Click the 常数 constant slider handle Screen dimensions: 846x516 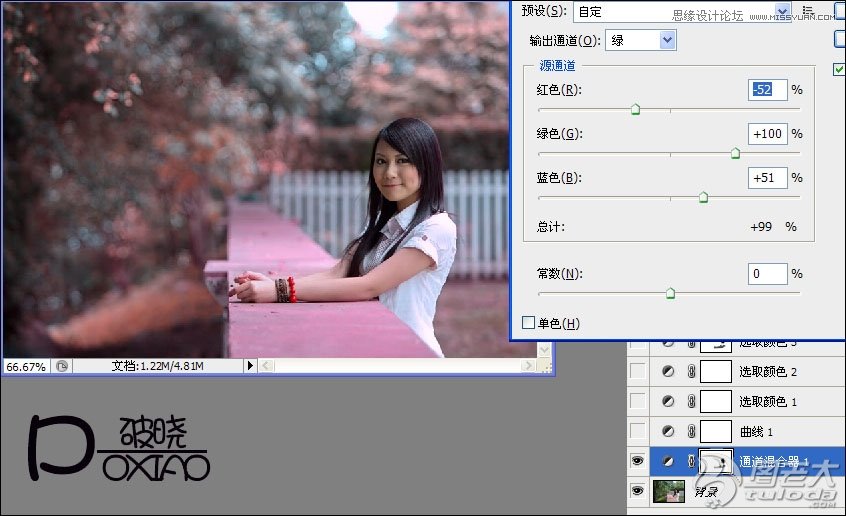coord(670,294)
